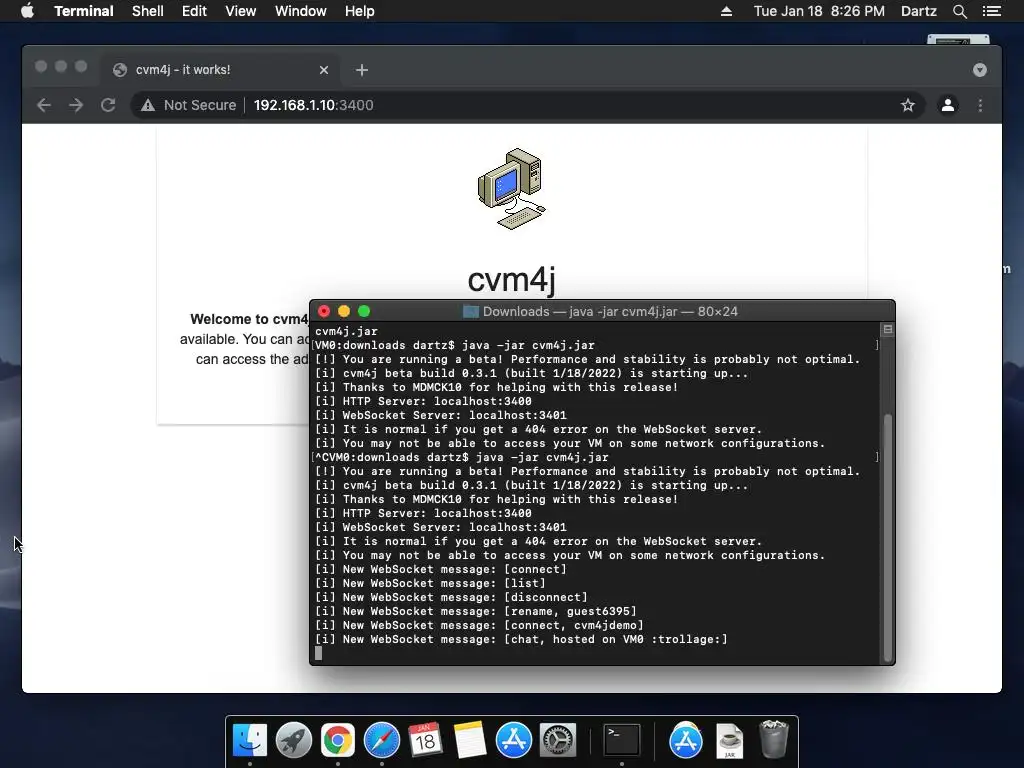This screenshot has width=1024, height=768.
Task: Go back in browser
Action: coord(44,105)
